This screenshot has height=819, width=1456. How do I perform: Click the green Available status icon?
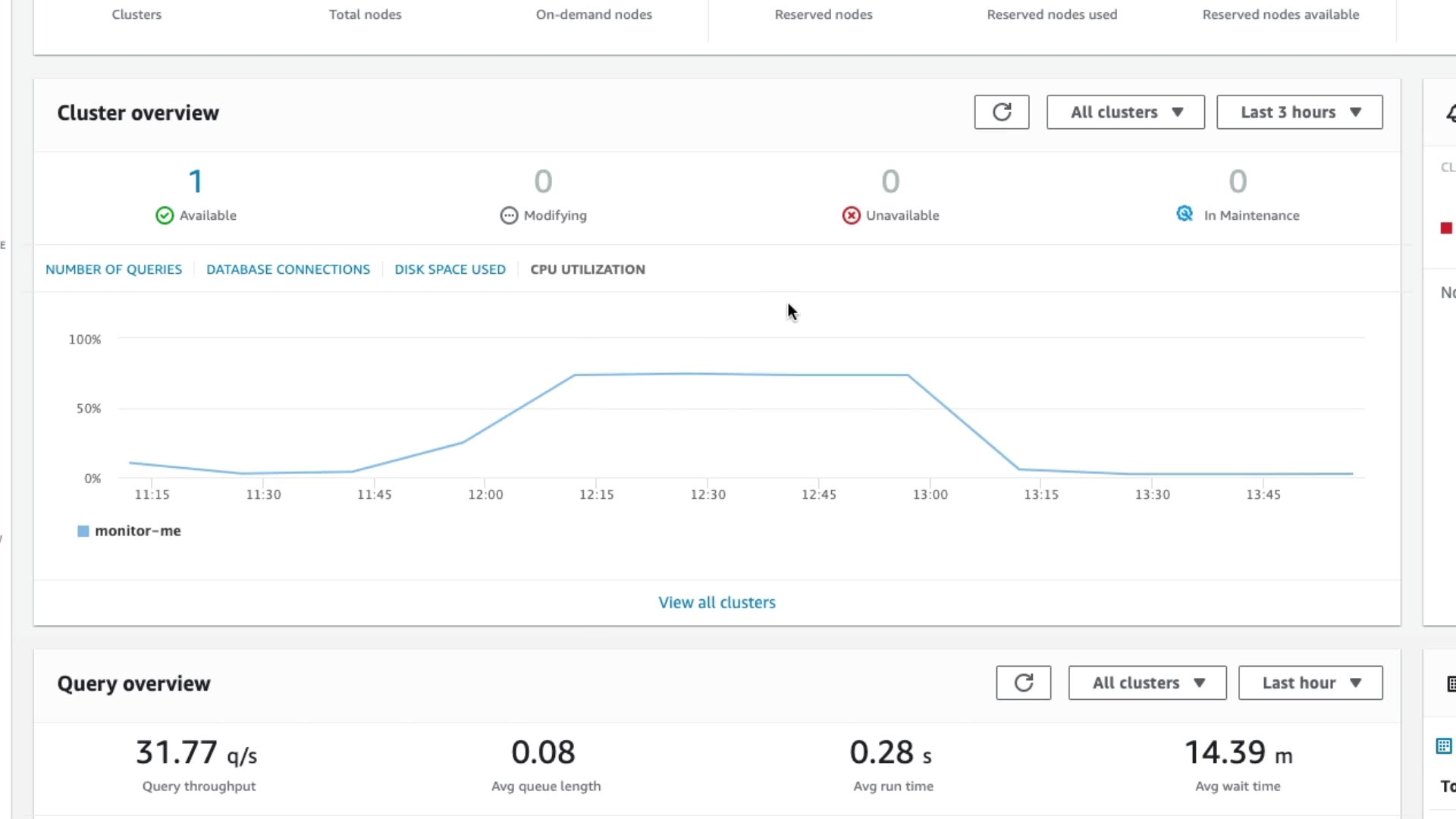click(165, 215)
